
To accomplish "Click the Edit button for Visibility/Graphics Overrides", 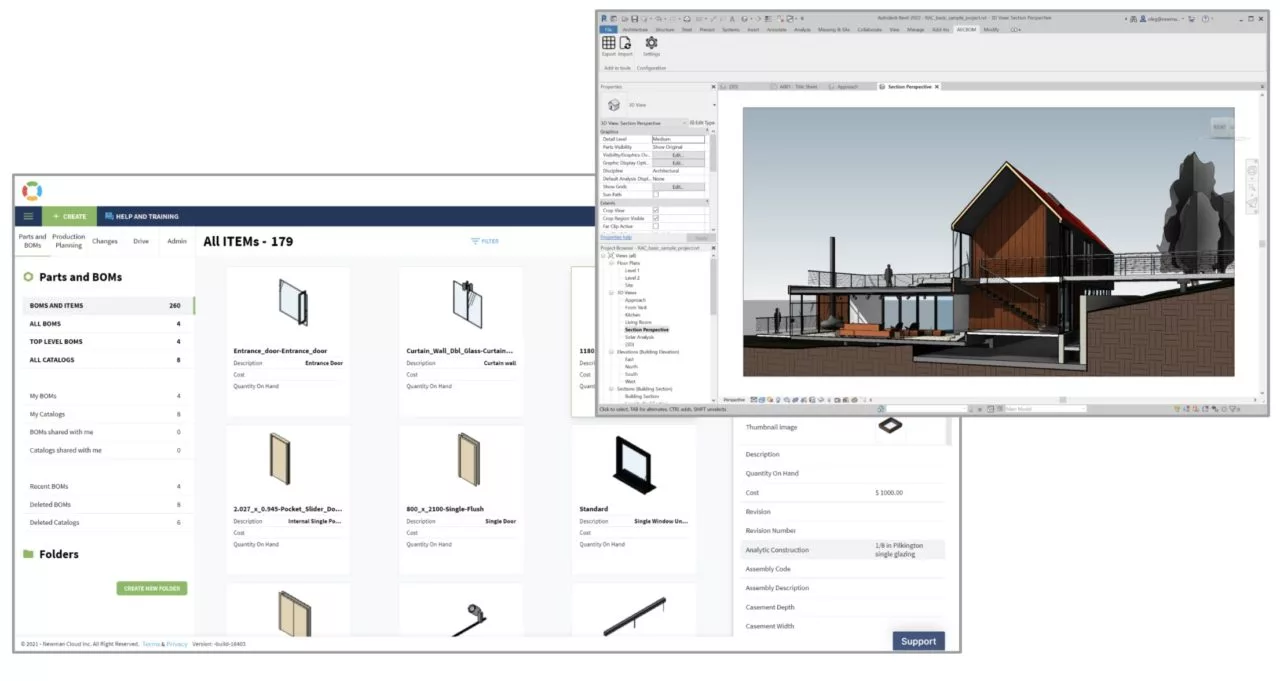I will (x=677, y=155).
